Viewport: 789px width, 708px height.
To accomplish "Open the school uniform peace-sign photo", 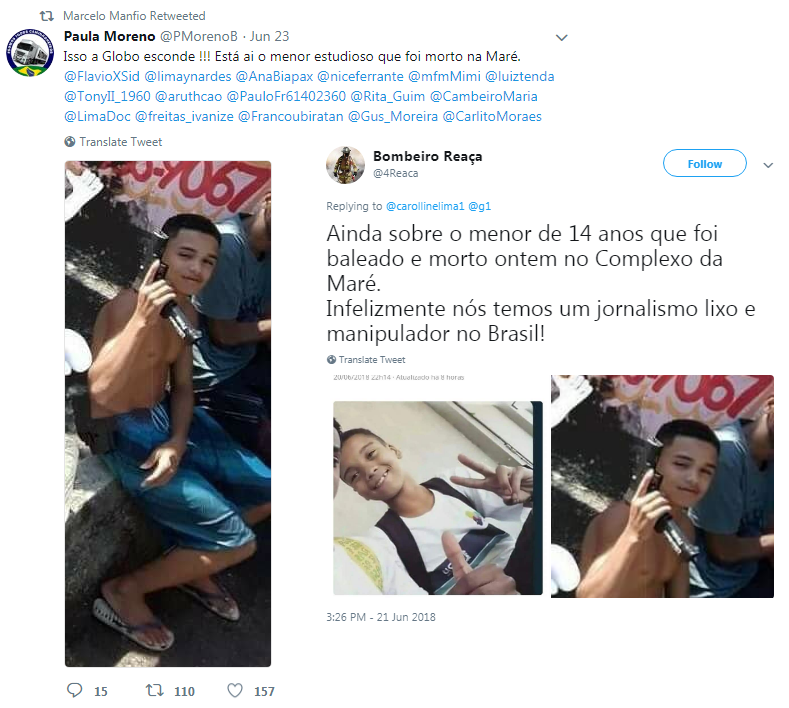I will coord(438,498).
